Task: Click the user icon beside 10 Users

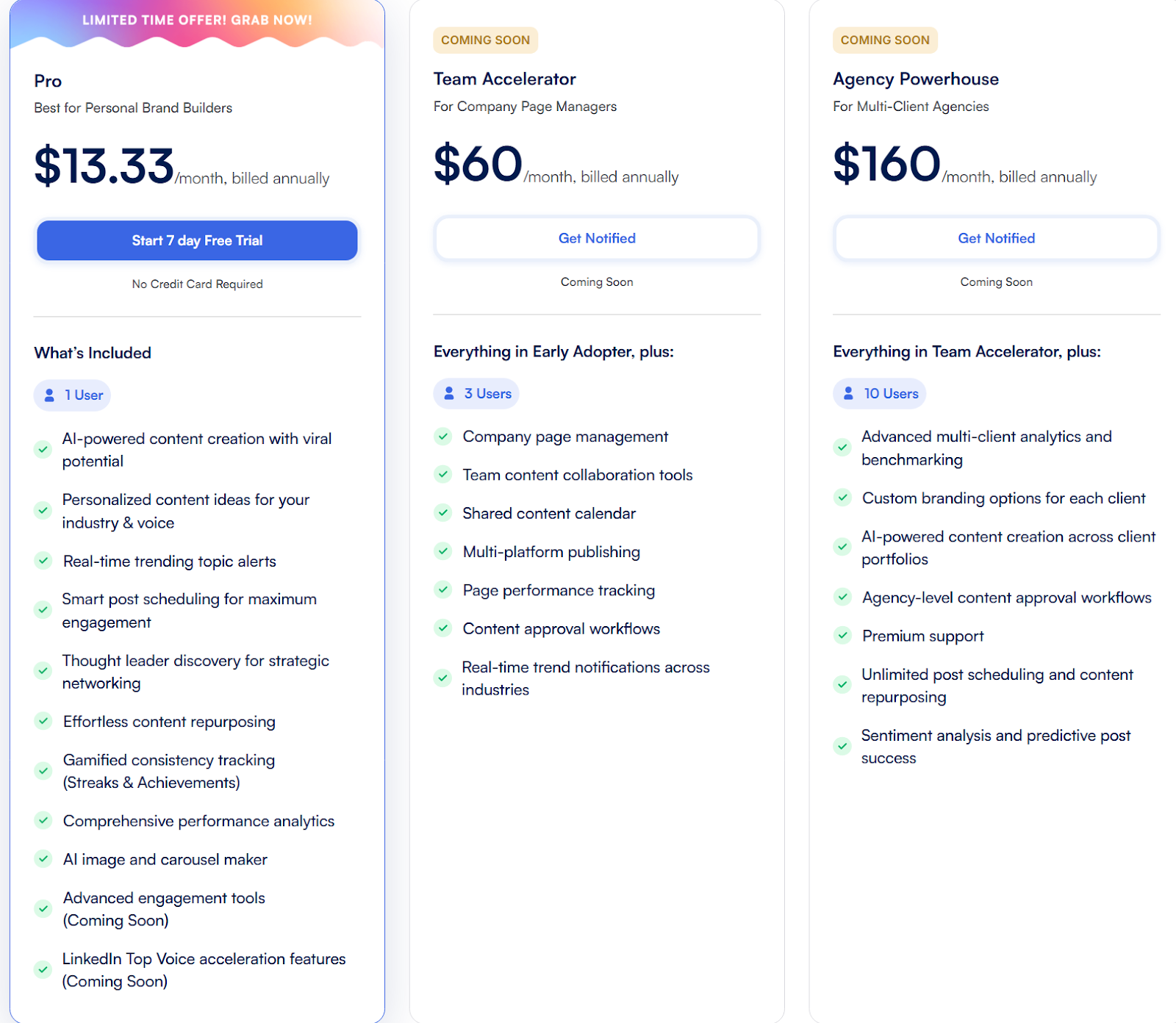Action: (x=848, y=394)
